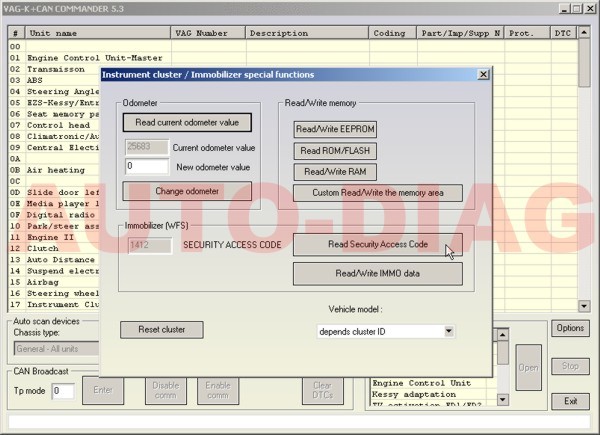Select row 07 Control head

pos(54,125)
